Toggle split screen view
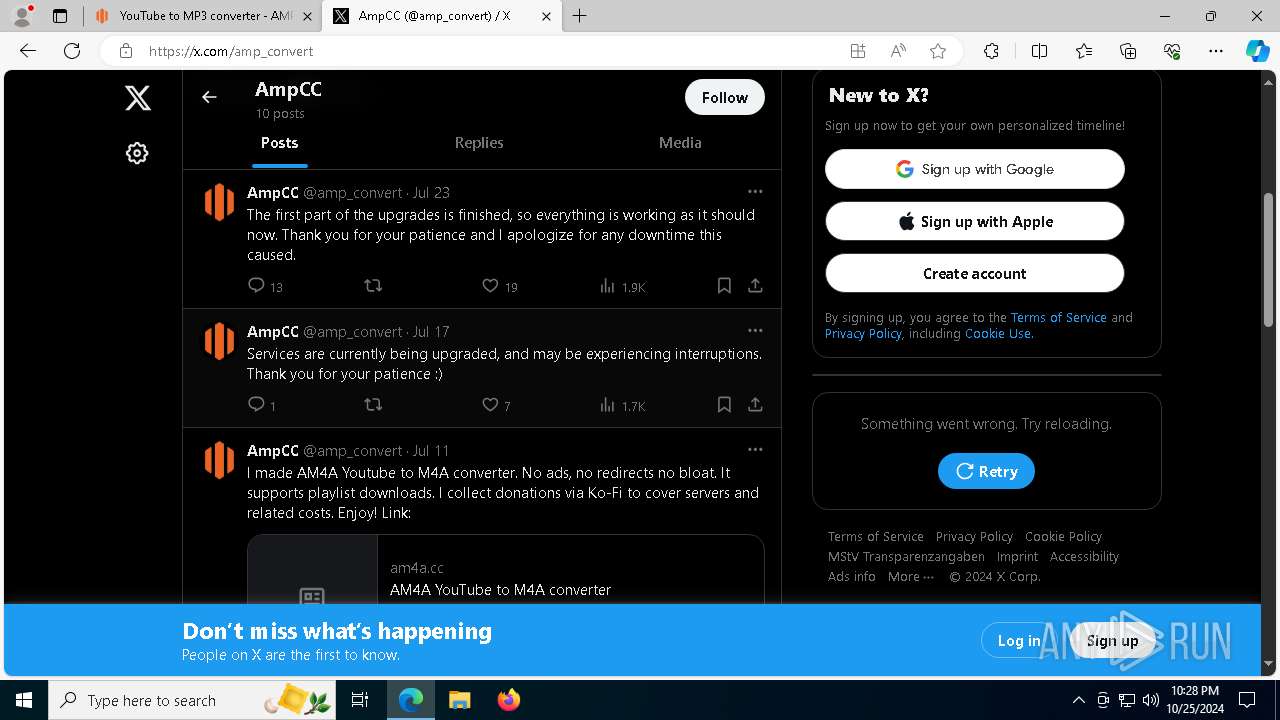 [1039, 51]
